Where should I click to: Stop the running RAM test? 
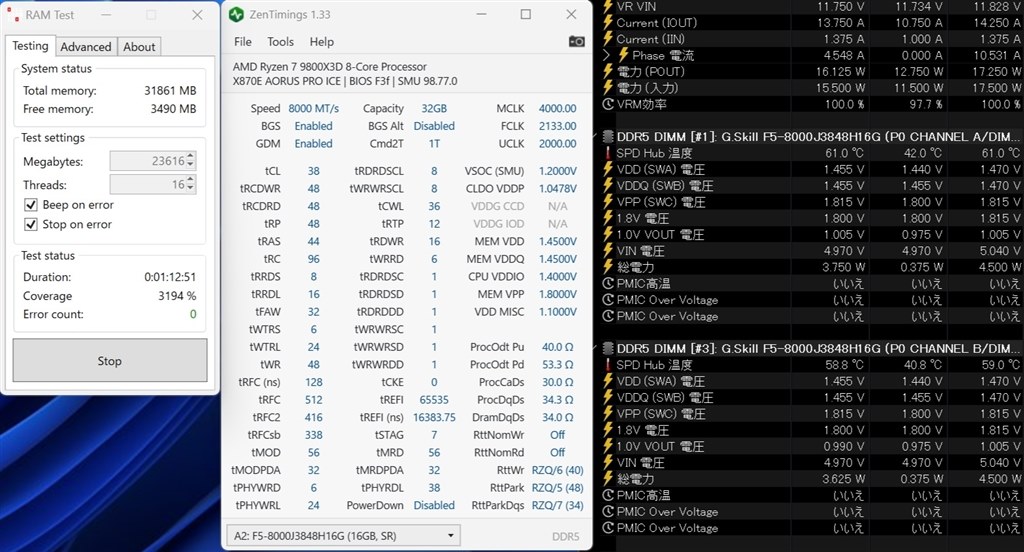click(x=110, y=361)
